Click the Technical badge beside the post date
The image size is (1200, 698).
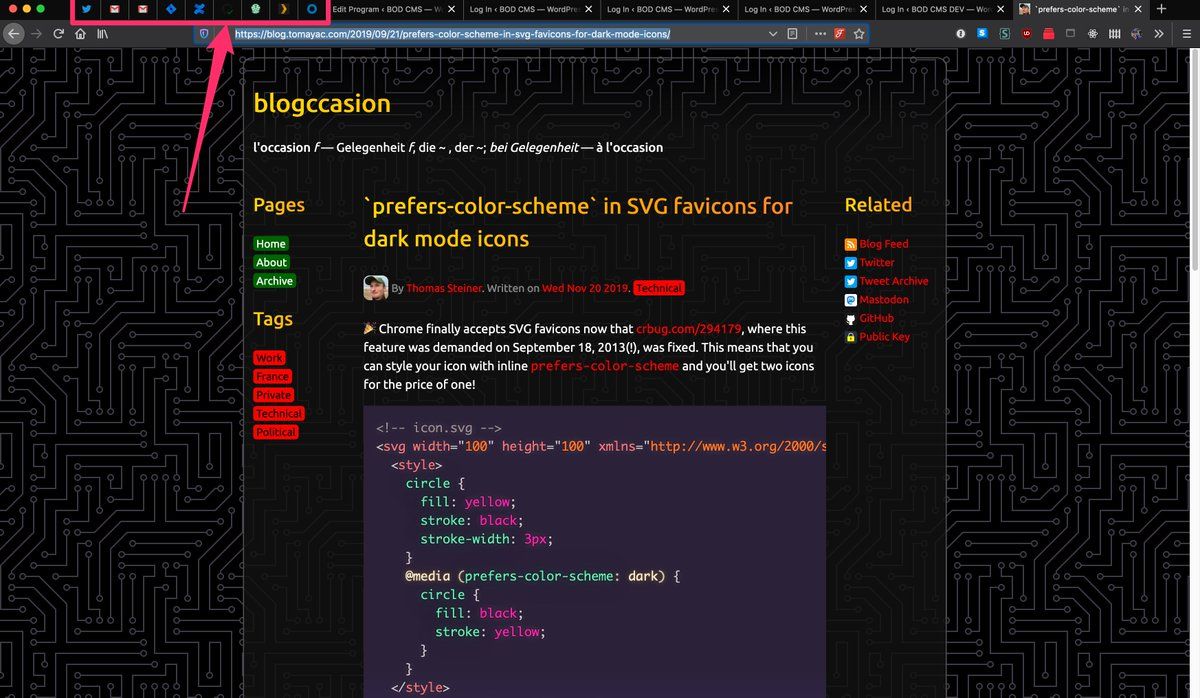(659, 288)
